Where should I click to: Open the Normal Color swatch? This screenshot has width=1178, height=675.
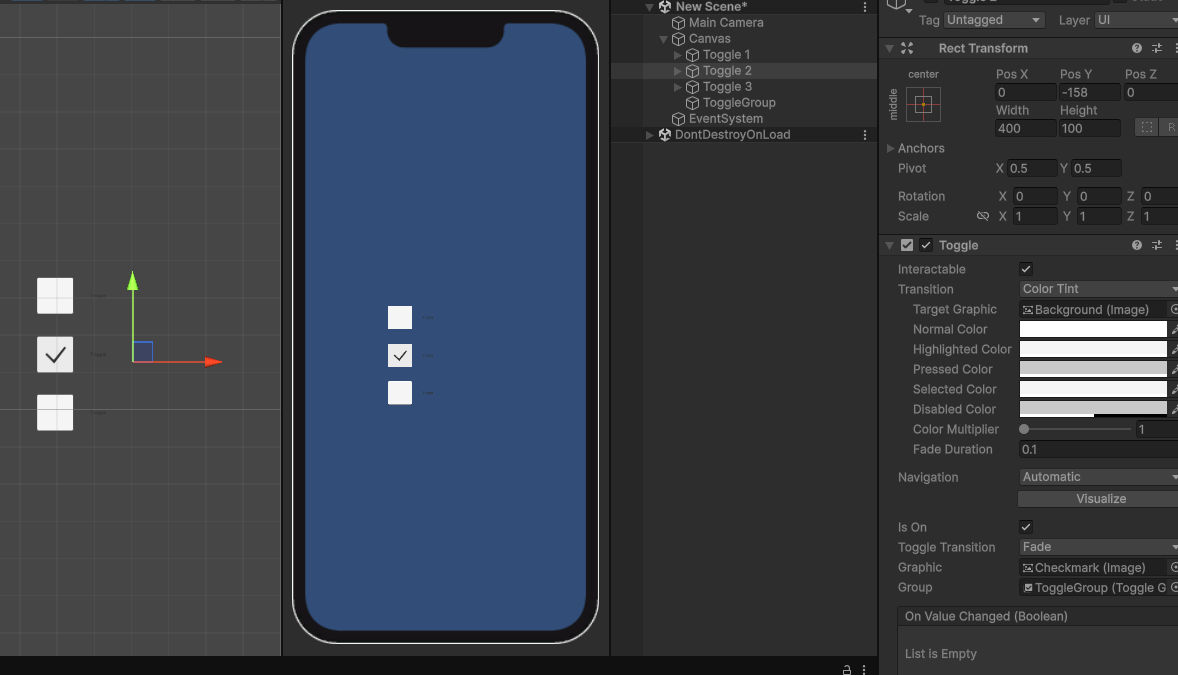click(x=1092, y=329)
